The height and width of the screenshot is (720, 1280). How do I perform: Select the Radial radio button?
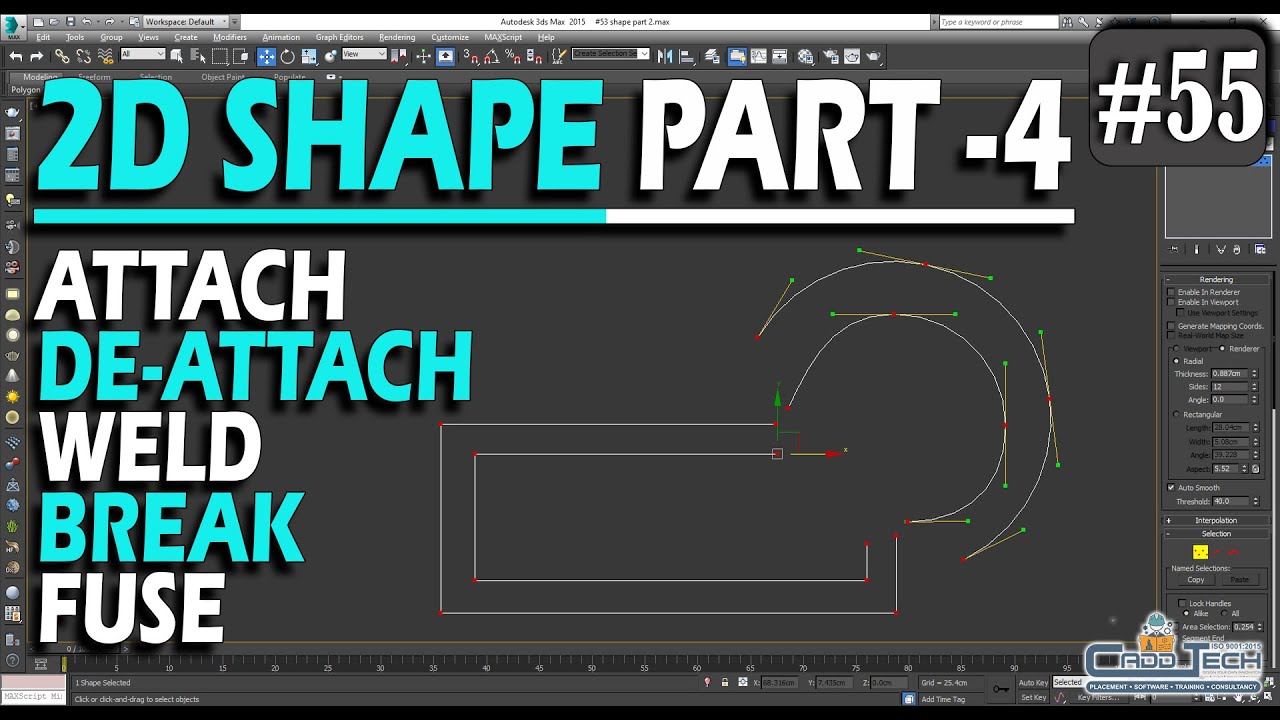(x=1176, y=361)
